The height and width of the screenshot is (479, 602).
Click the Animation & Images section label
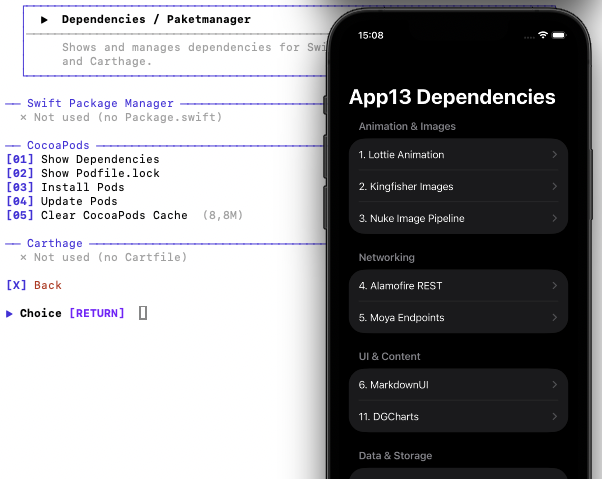coord(407,126)
